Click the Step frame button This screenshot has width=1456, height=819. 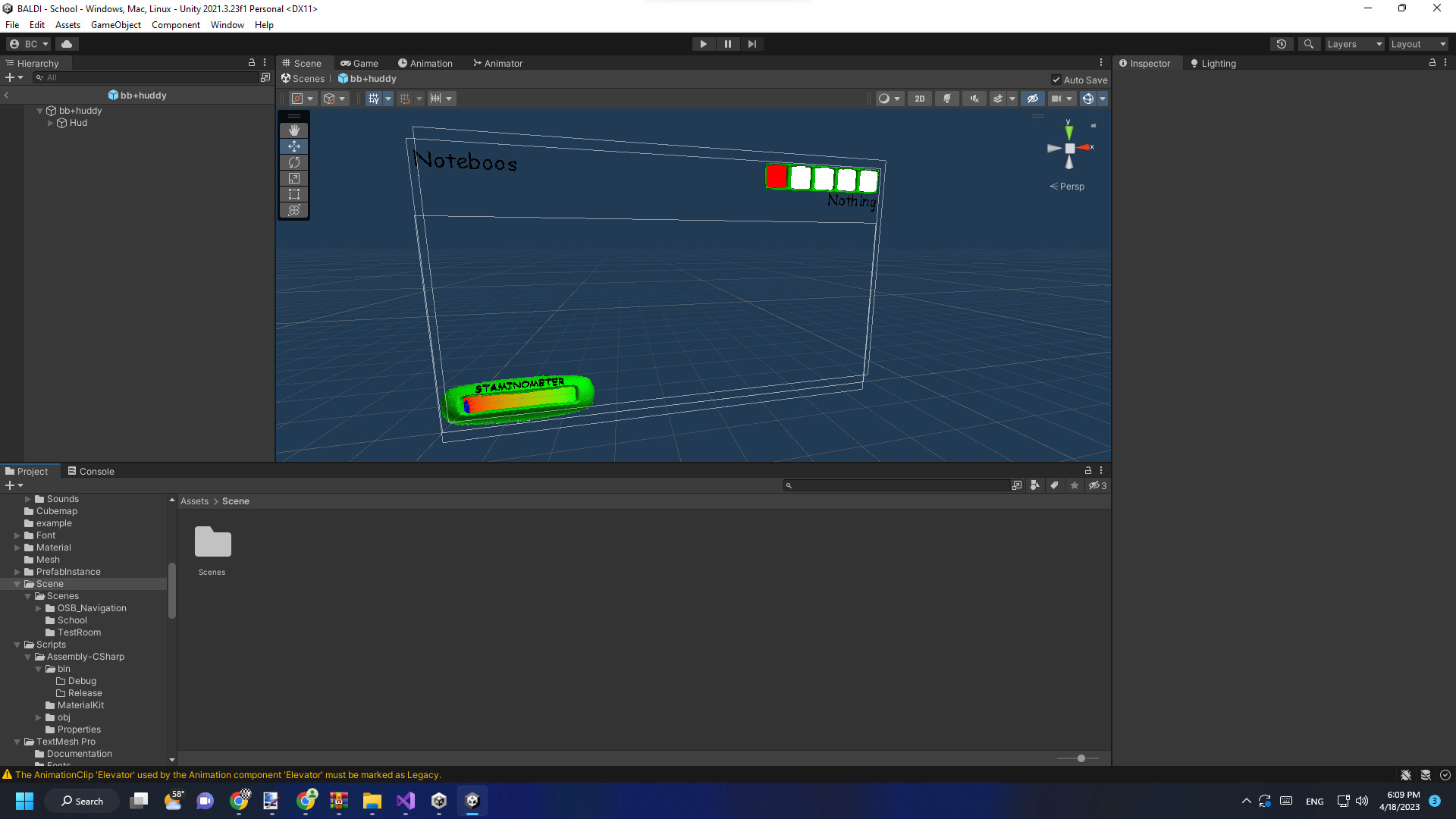[x=752, y=44]
